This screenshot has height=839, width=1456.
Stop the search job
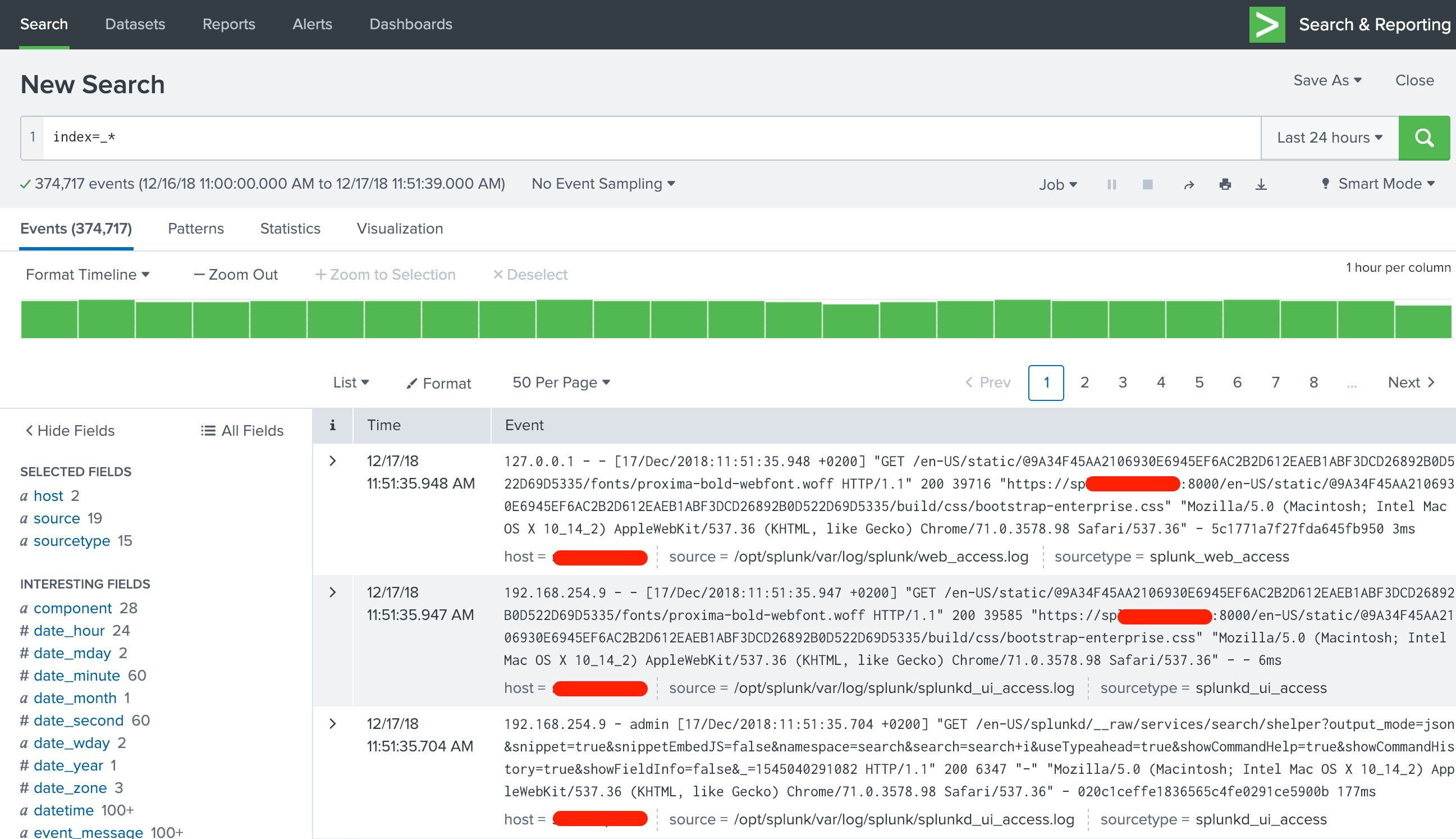1148,184
